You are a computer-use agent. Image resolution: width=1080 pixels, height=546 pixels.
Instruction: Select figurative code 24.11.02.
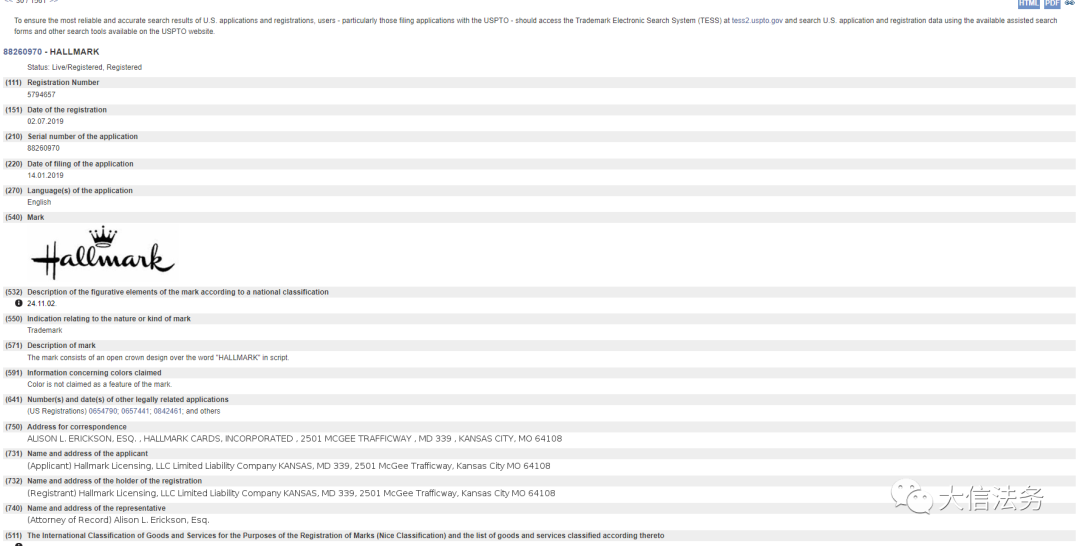[42, 304]
